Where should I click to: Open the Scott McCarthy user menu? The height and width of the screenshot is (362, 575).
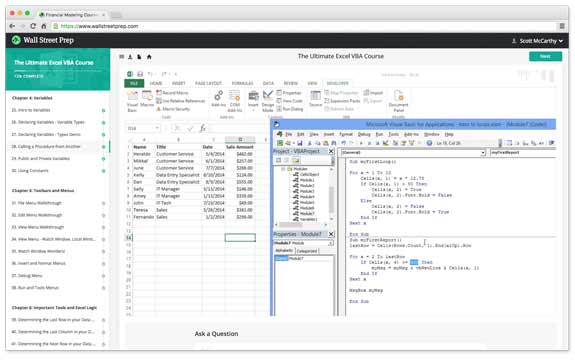pos(537,41)
